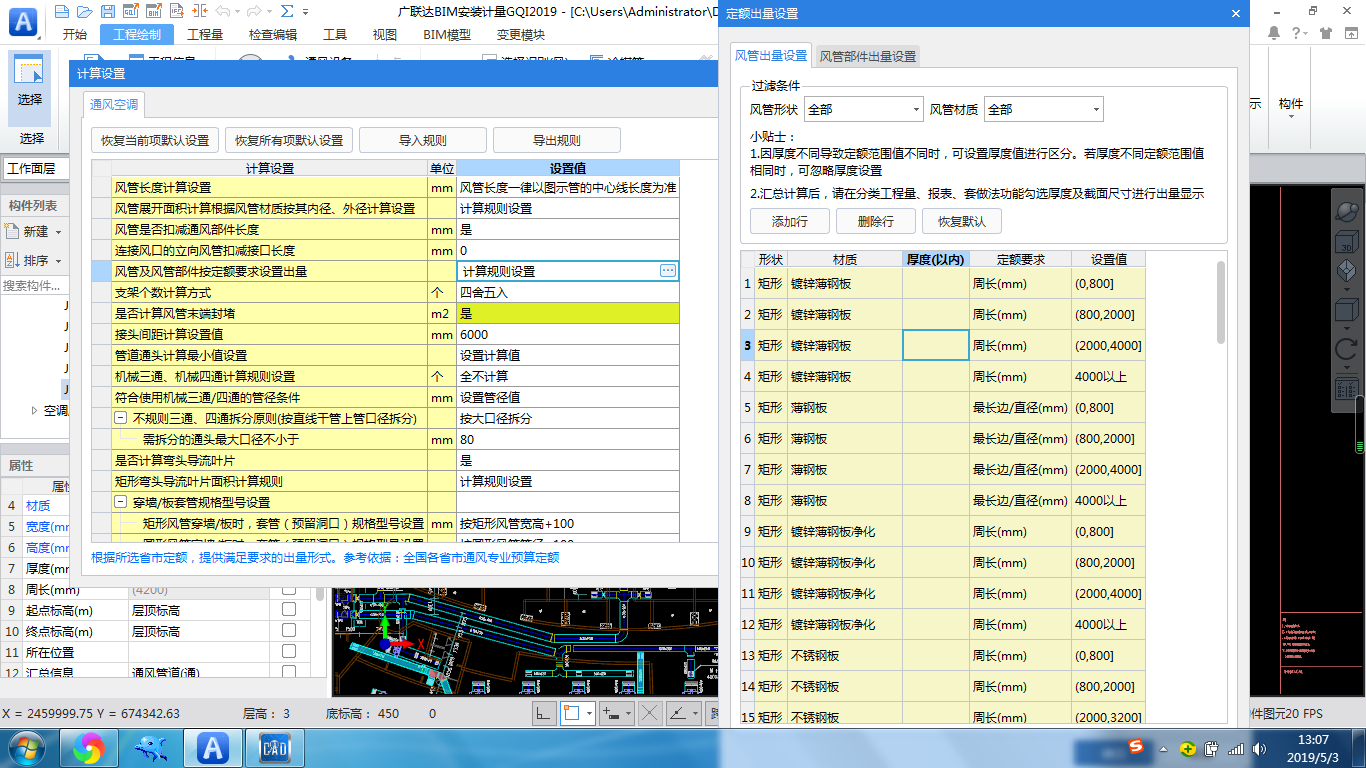
Task: Select the 通风空调 tab in 计算设置
Action: point(114,104)
